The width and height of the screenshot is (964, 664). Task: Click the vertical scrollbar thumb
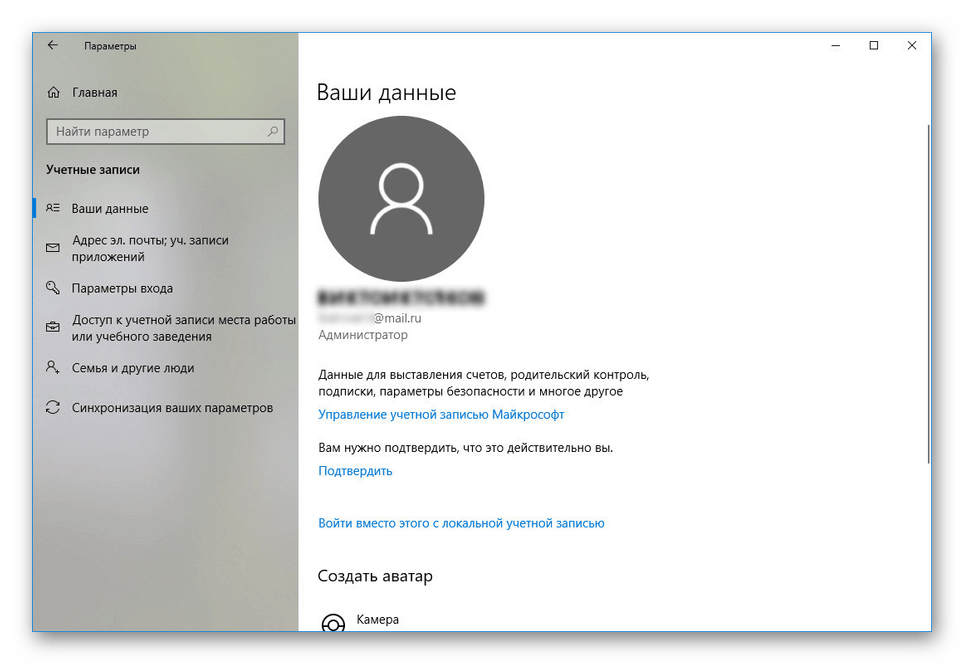tap(928, 290)
